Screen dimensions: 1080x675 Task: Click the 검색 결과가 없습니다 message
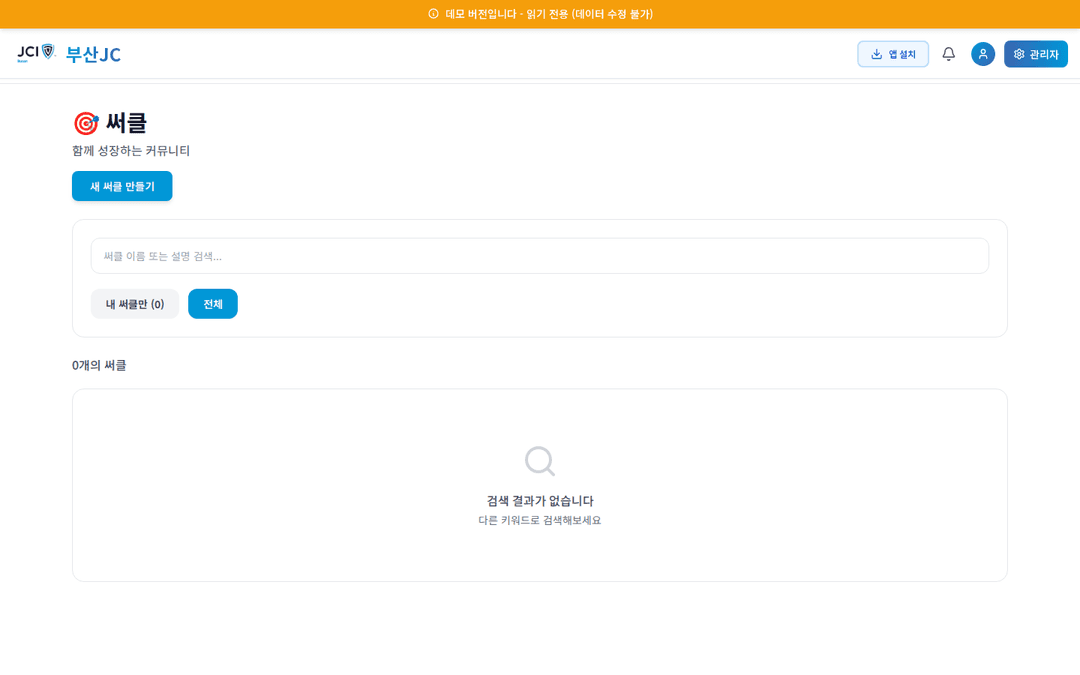tap(539, 500)
